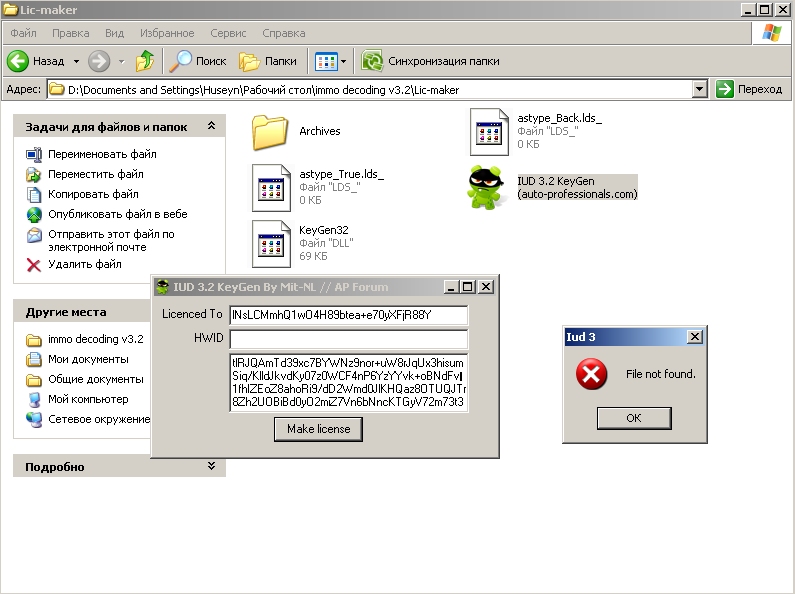Close the Iud 3 error dialog
The image size is (795, 594).
point(695,337)
